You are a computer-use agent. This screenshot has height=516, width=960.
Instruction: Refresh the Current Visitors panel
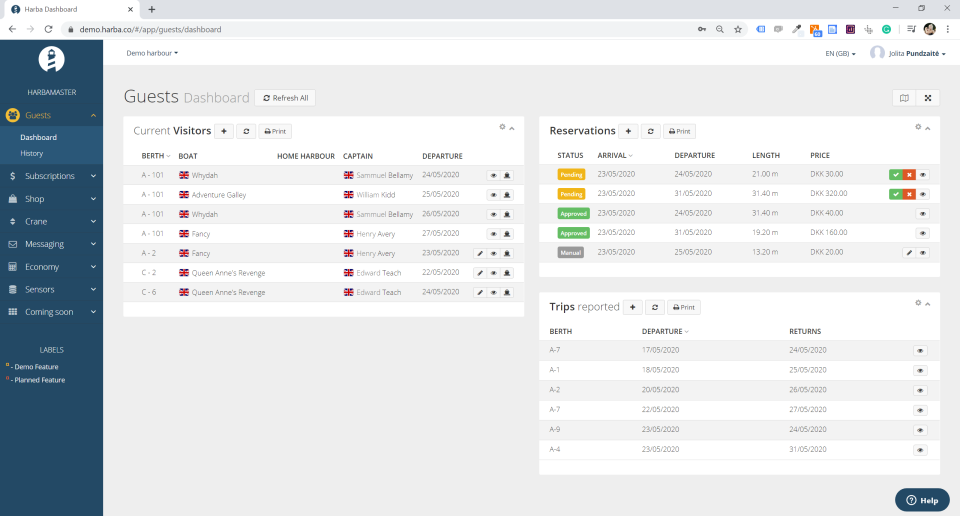pos(246,131)
